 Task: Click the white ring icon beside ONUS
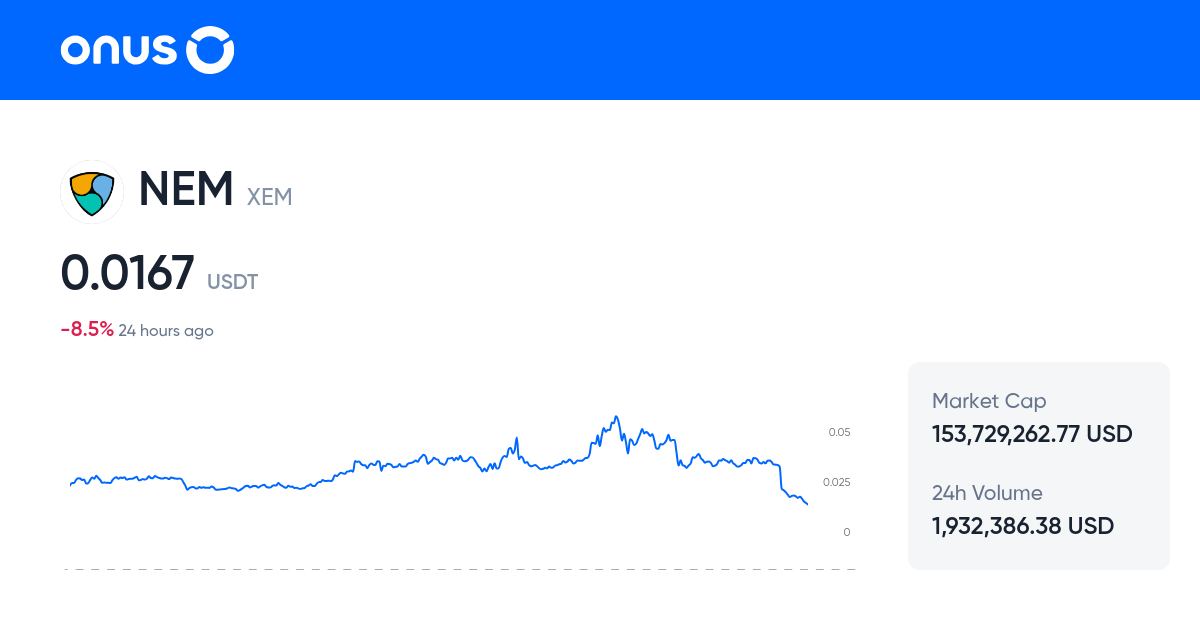point(211,50)
